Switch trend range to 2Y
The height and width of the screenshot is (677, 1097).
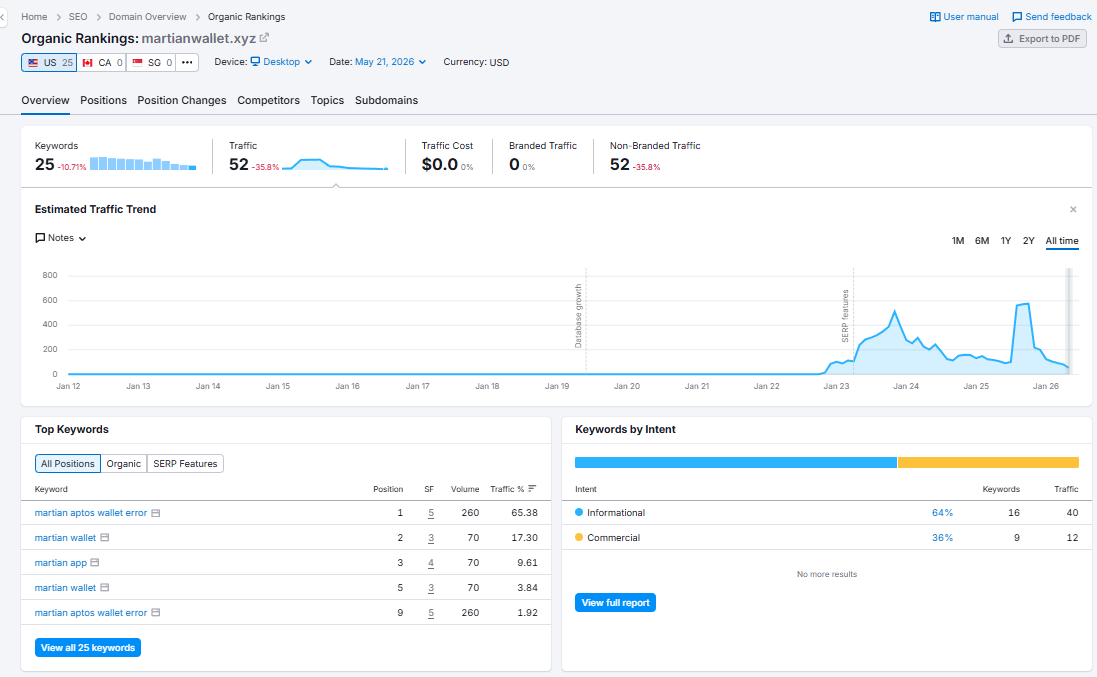[x=1028, y=241]
